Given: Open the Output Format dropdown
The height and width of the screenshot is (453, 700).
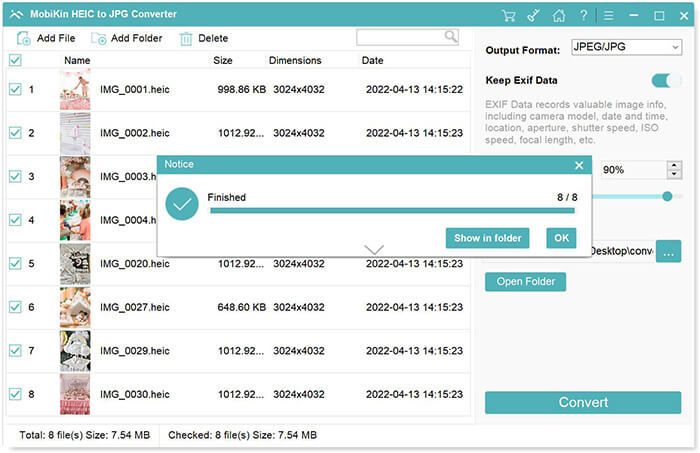Looking at the screenshot, I should (626, 47).
